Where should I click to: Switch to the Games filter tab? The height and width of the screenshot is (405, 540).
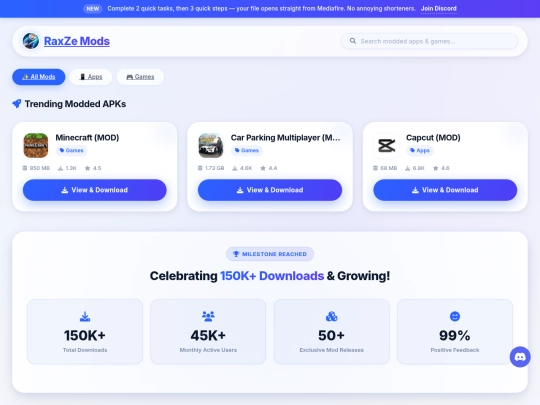click(140, 77)
